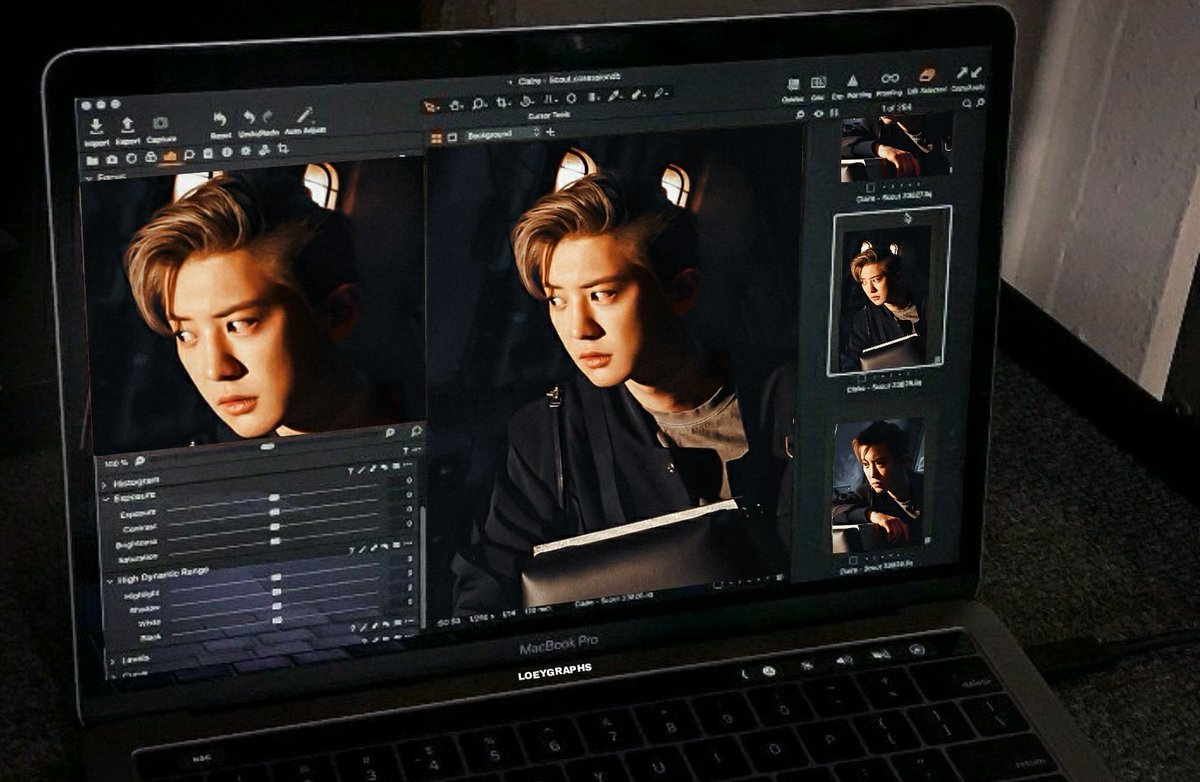This screenshot has height=782, width=1200.
Task: Toggle the eye proof icon above the browser
Action: pos(819,113)
